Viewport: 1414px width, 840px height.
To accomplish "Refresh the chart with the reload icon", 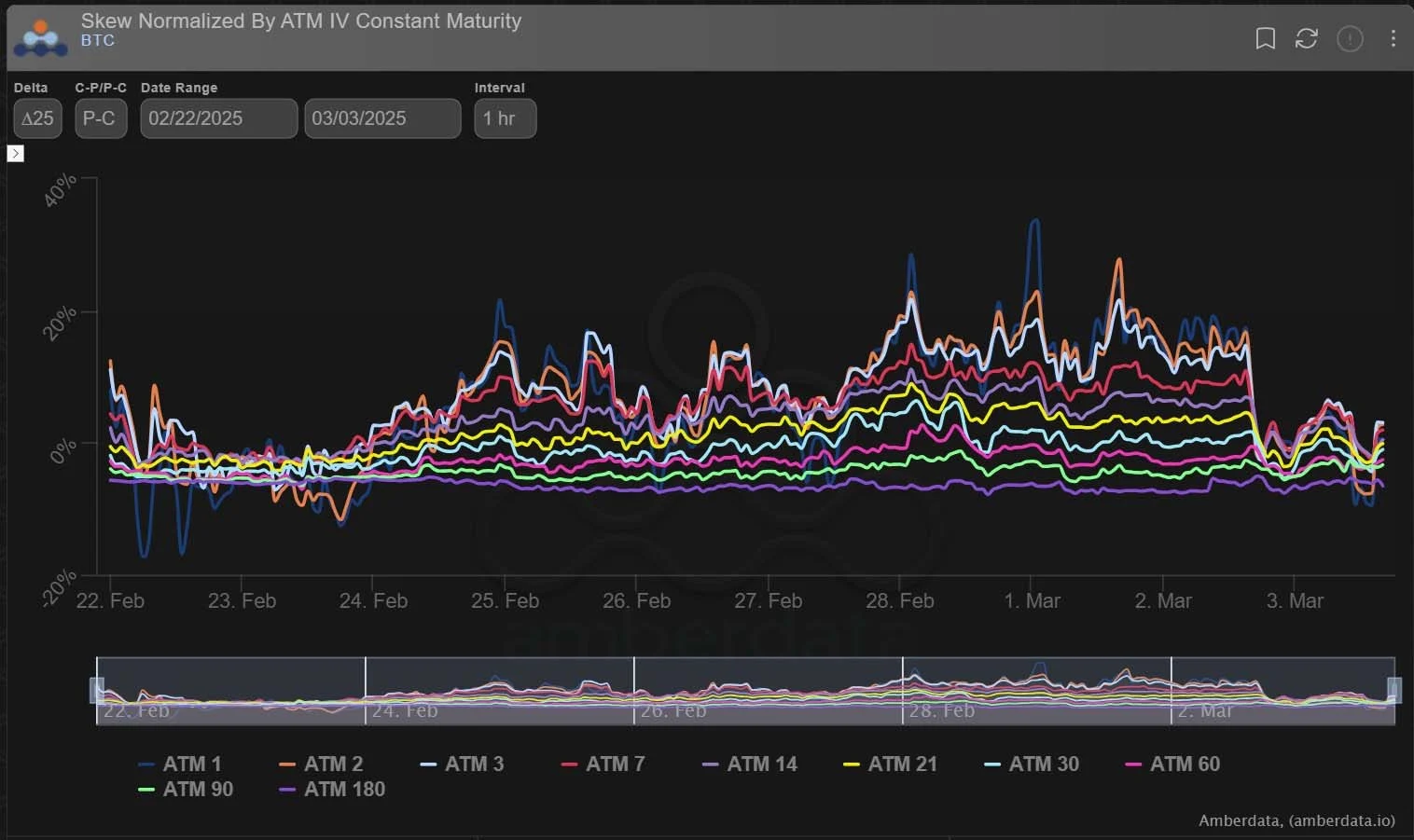I will tap(1307, 38).
